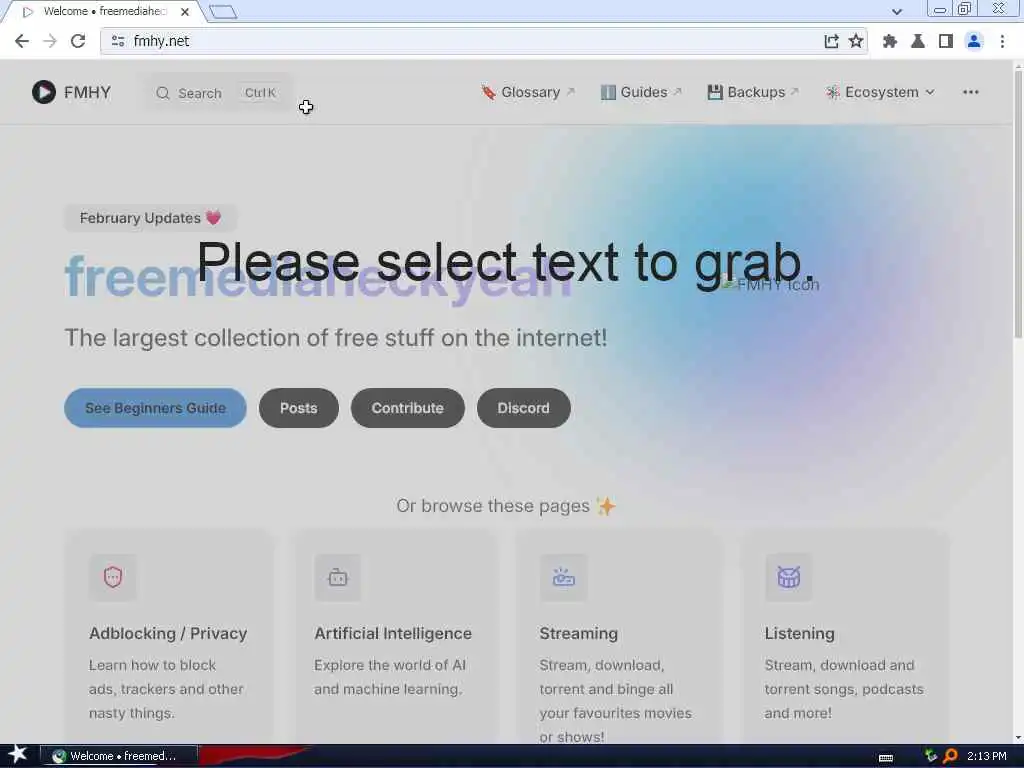Open the Streaming card title

coord(579,633)
